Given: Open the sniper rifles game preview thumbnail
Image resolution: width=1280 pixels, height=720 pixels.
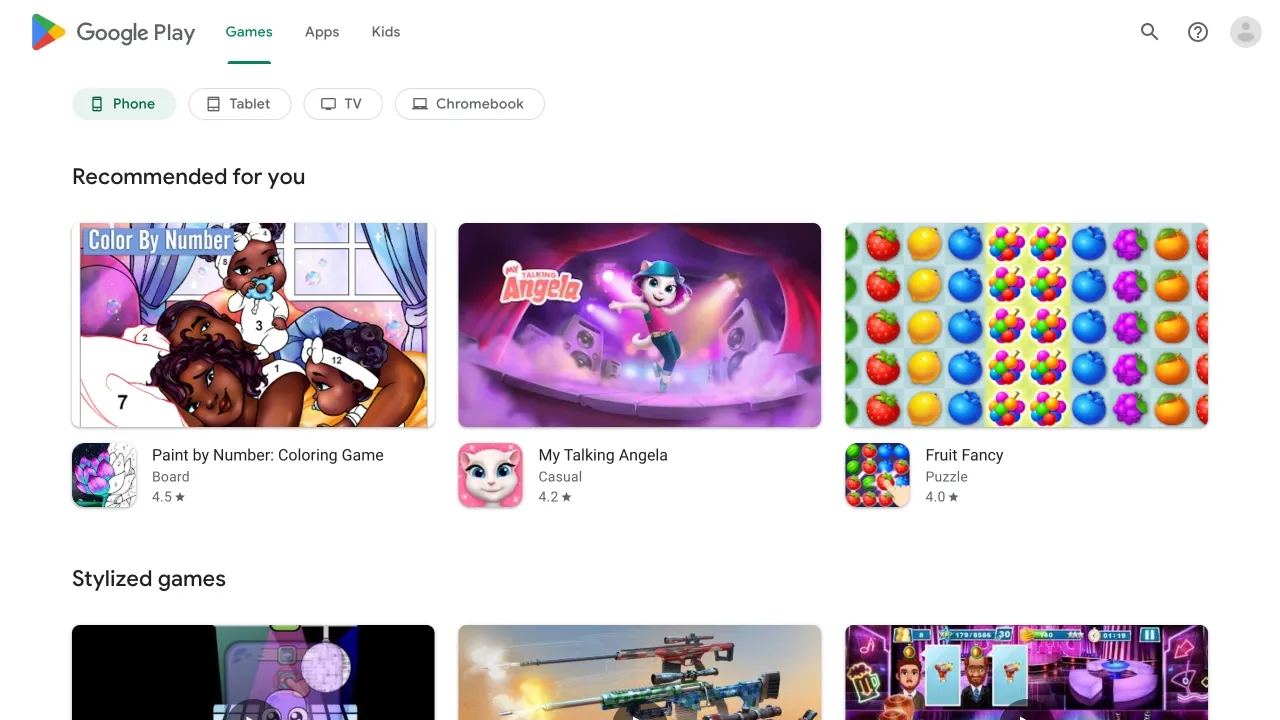Looking at the screenshot, I should 640,672.
